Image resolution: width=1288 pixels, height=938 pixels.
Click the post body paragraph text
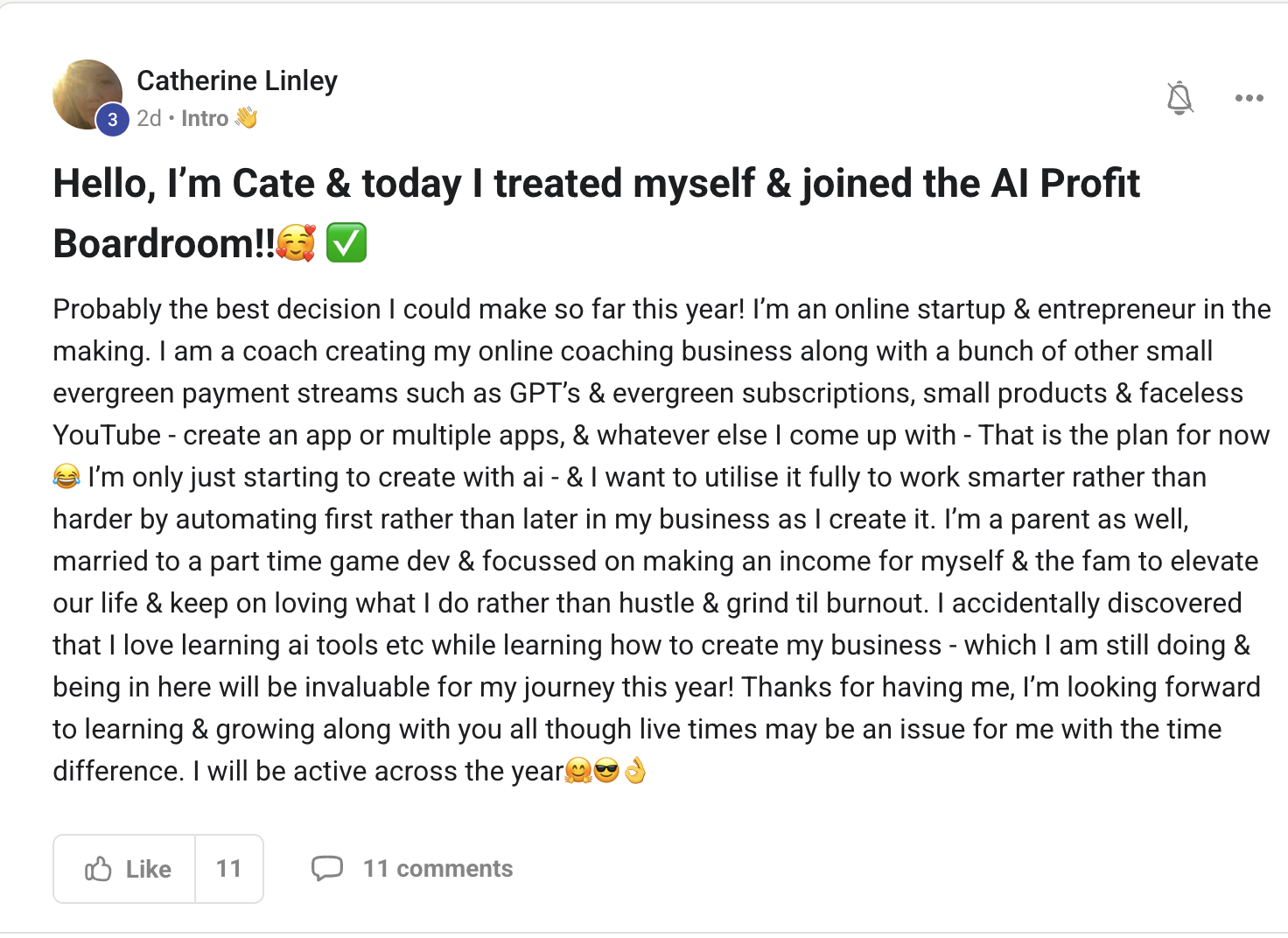tap(661, 540)
